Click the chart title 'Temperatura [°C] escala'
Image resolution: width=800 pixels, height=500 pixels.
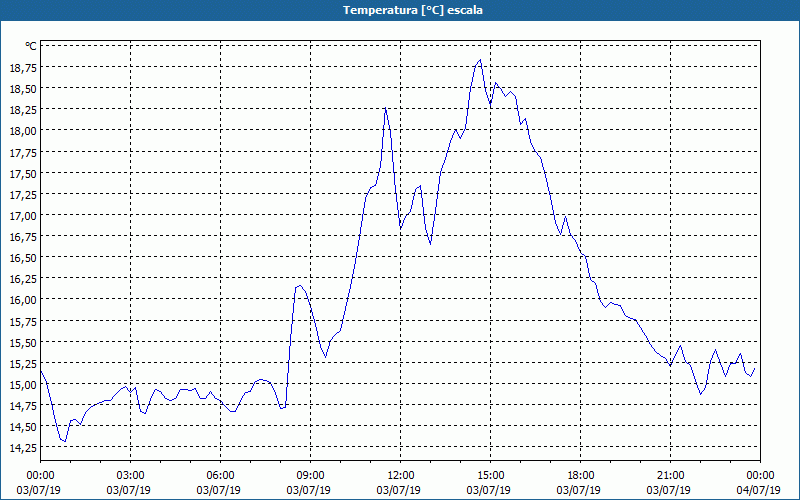point(413,10)
